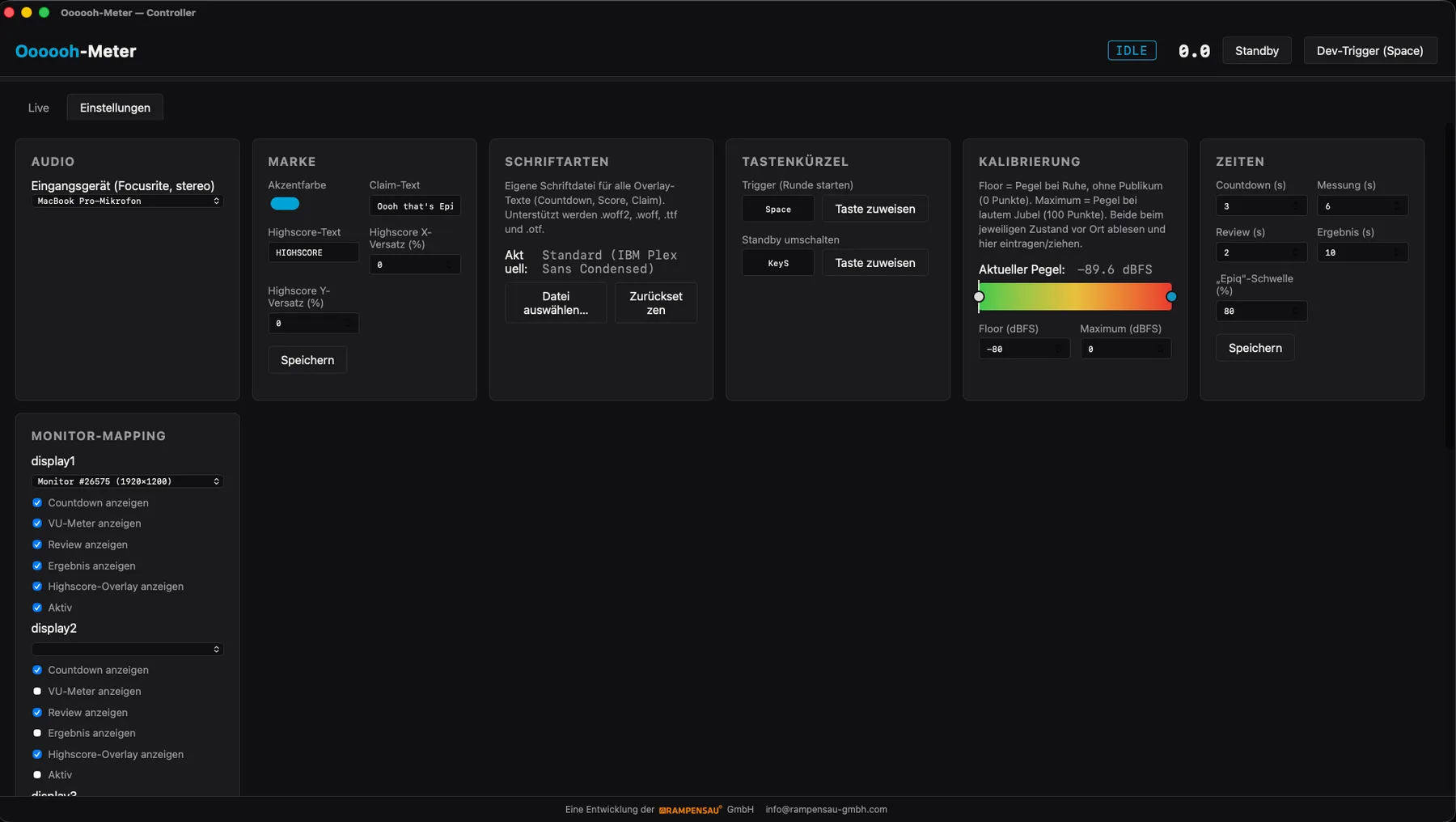This screenshot has height=822, width=1456.
Task: Enable Ergebnis anzeigen for display2
Action: (37, 733)
